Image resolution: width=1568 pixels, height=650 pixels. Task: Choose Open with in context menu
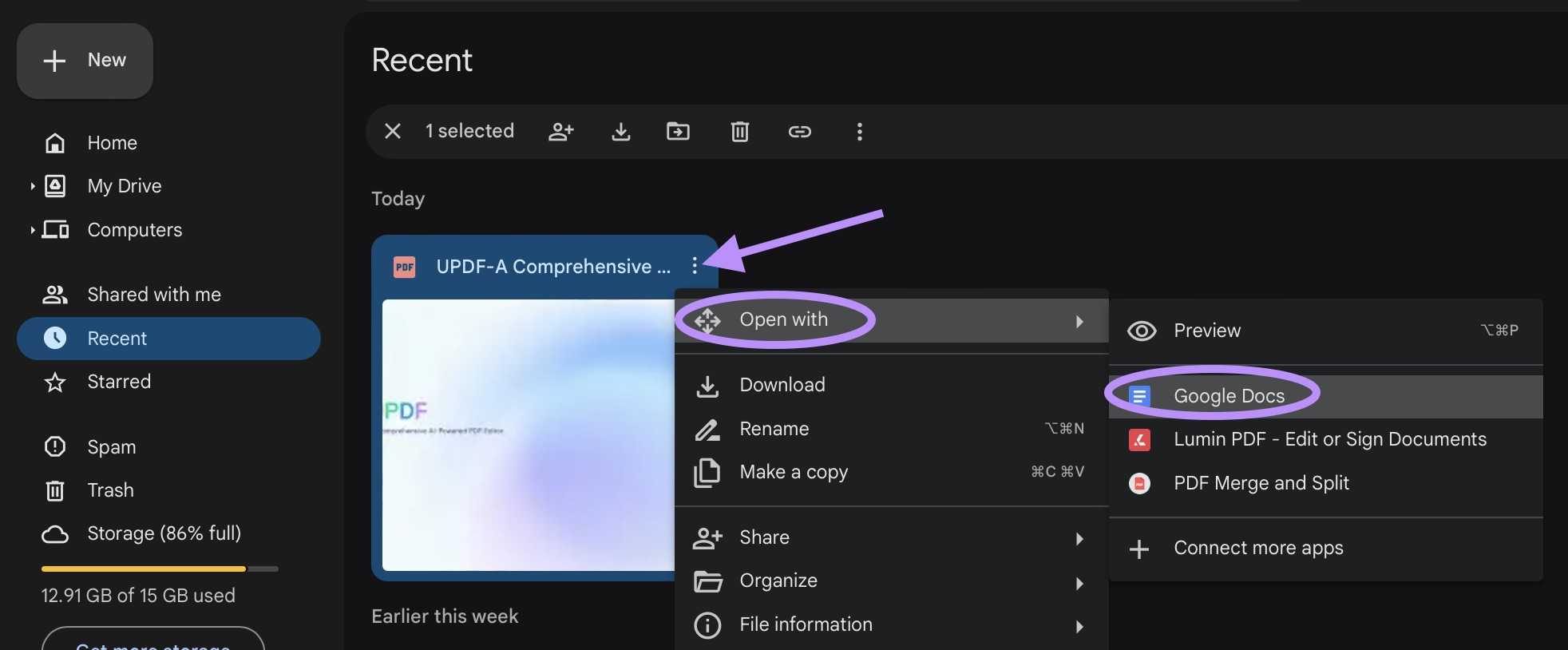891,320
